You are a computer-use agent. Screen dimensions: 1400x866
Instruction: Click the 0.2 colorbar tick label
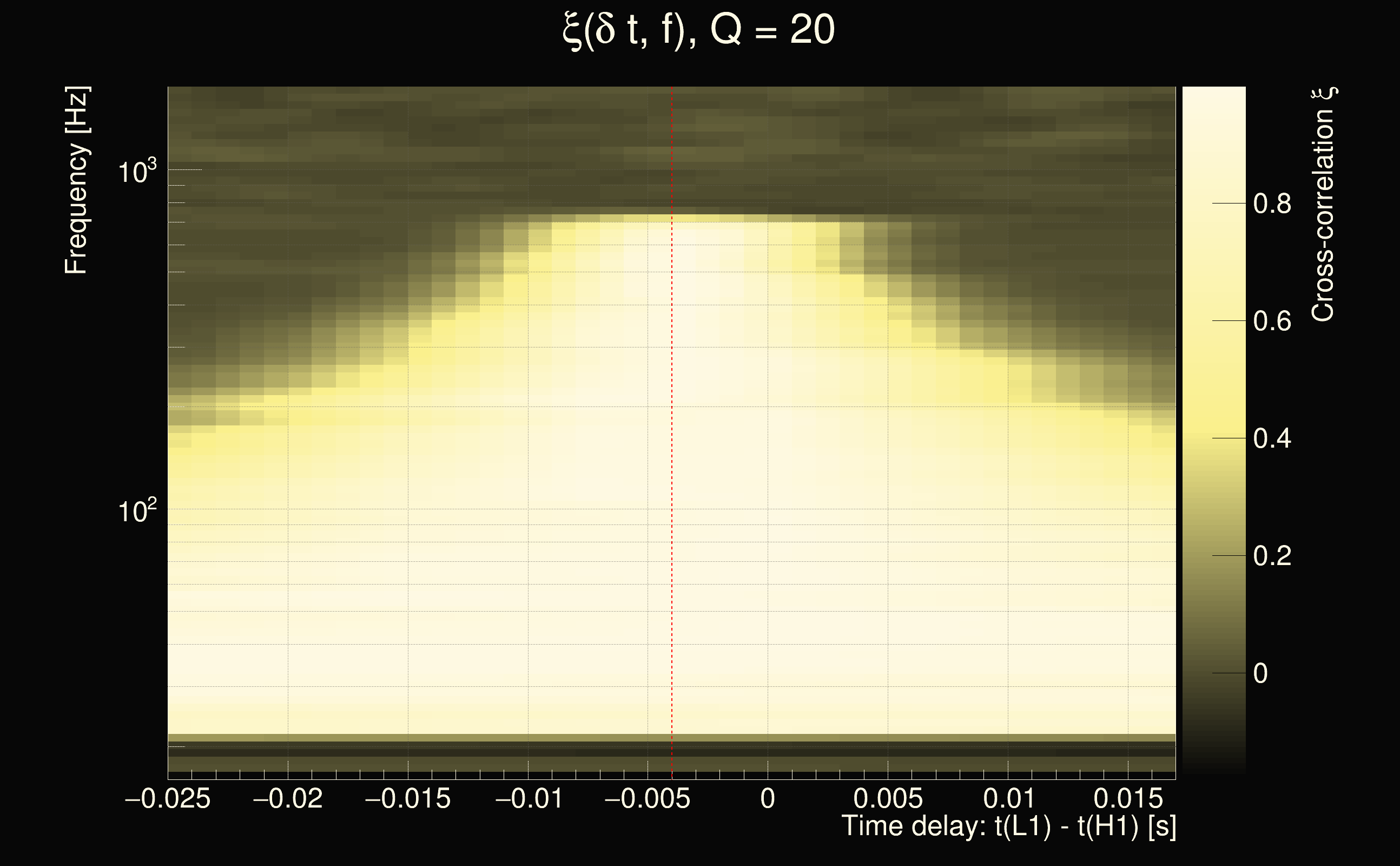click(1272, 556)
